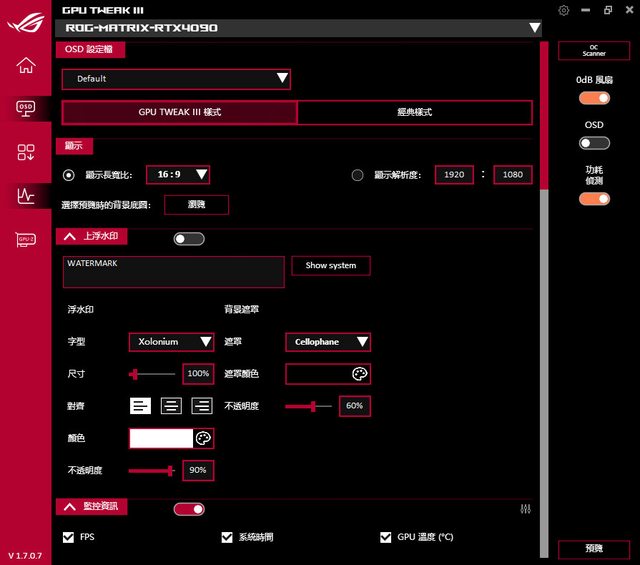Select center text alignment for watermark
Viewport: 640px width, 565px height.
point(172,405)
